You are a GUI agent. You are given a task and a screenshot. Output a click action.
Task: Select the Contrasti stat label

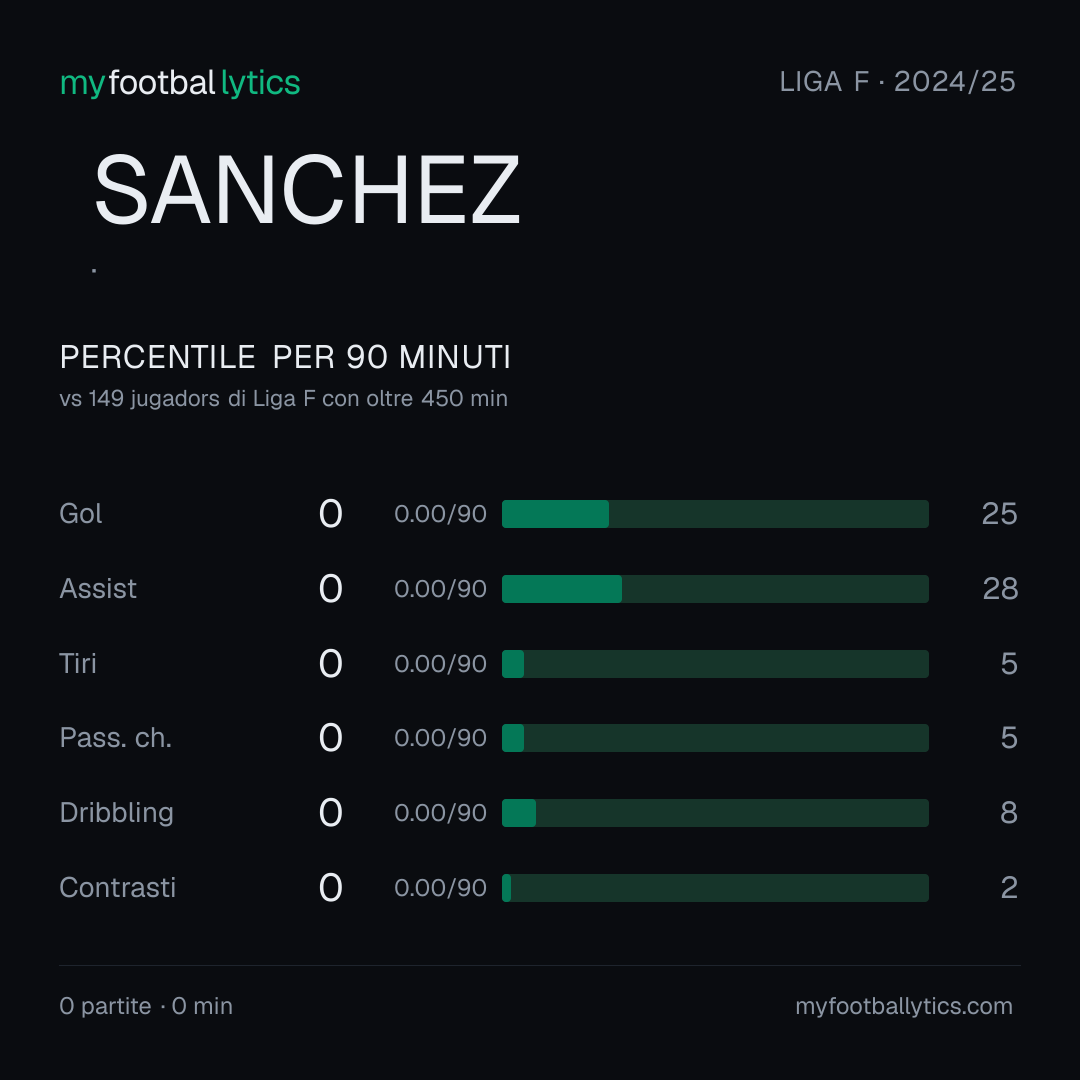[118, 888]
